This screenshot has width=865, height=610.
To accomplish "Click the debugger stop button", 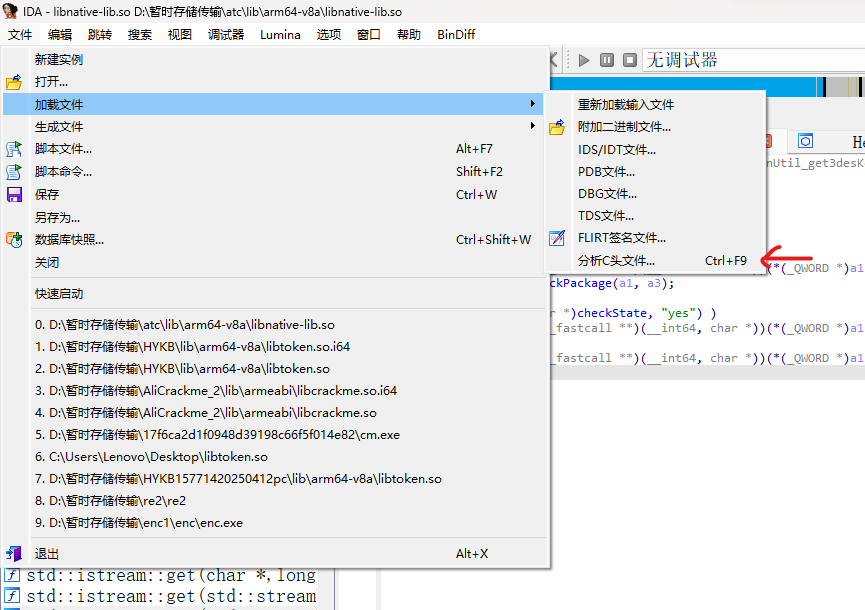I will pos(630,60).
